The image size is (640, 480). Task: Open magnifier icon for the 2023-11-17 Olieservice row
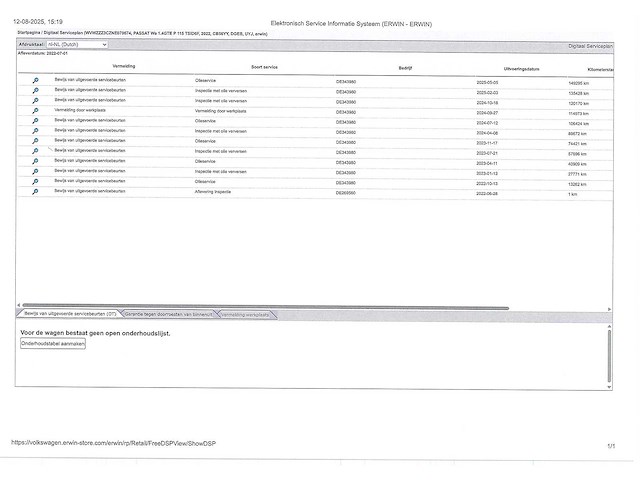tap(36, 140)
